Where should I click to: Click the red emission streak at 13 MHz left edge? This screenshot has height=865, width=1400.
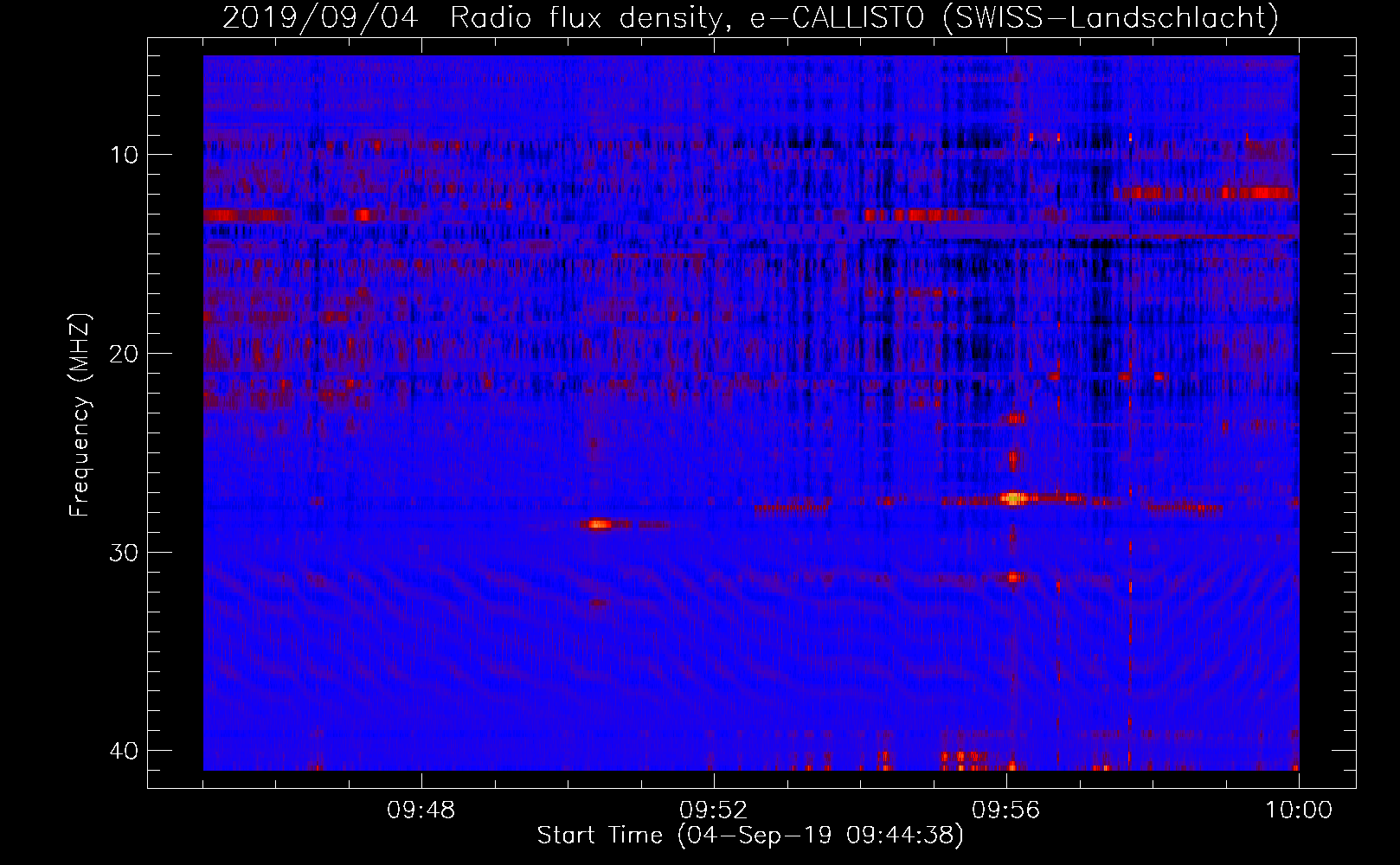point(247,215)
